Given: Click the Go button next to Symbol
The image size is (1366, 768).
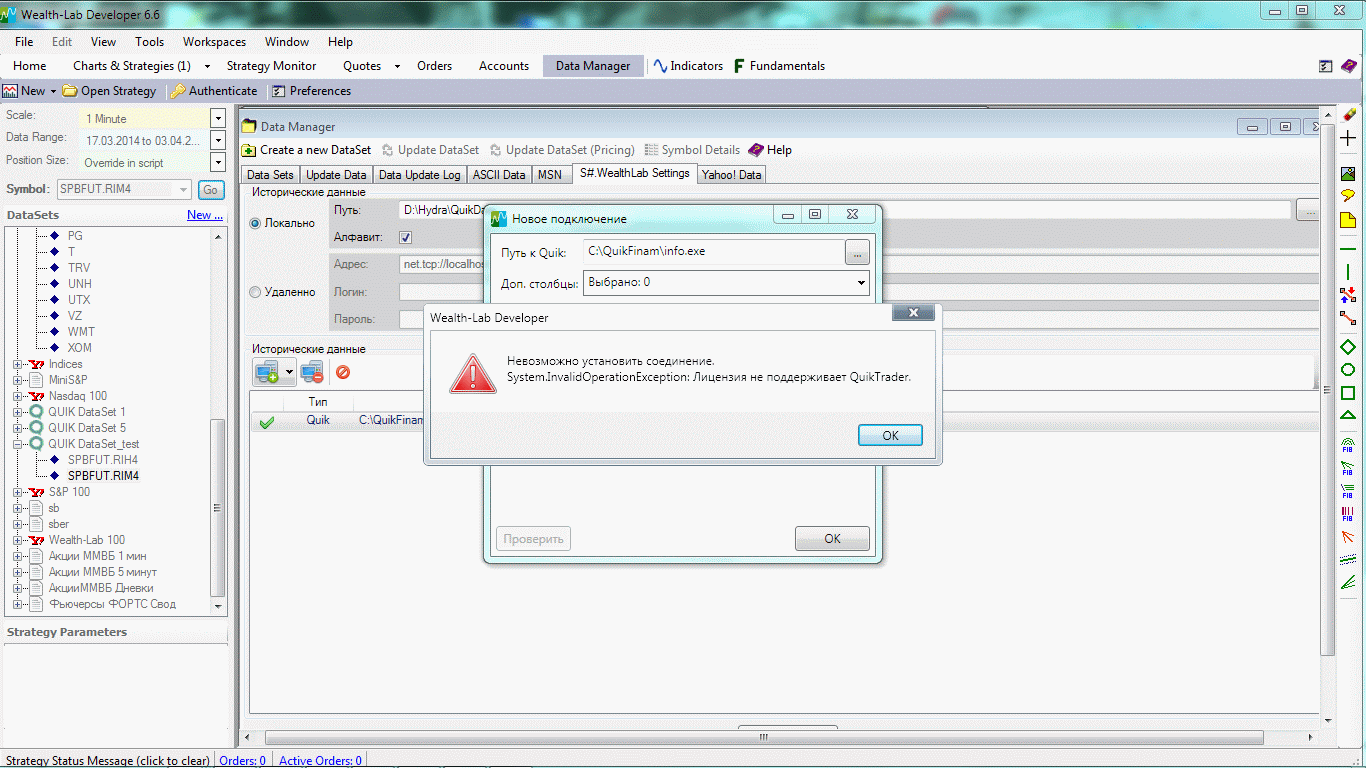Looking at the screenshot, I should point(210,189).
